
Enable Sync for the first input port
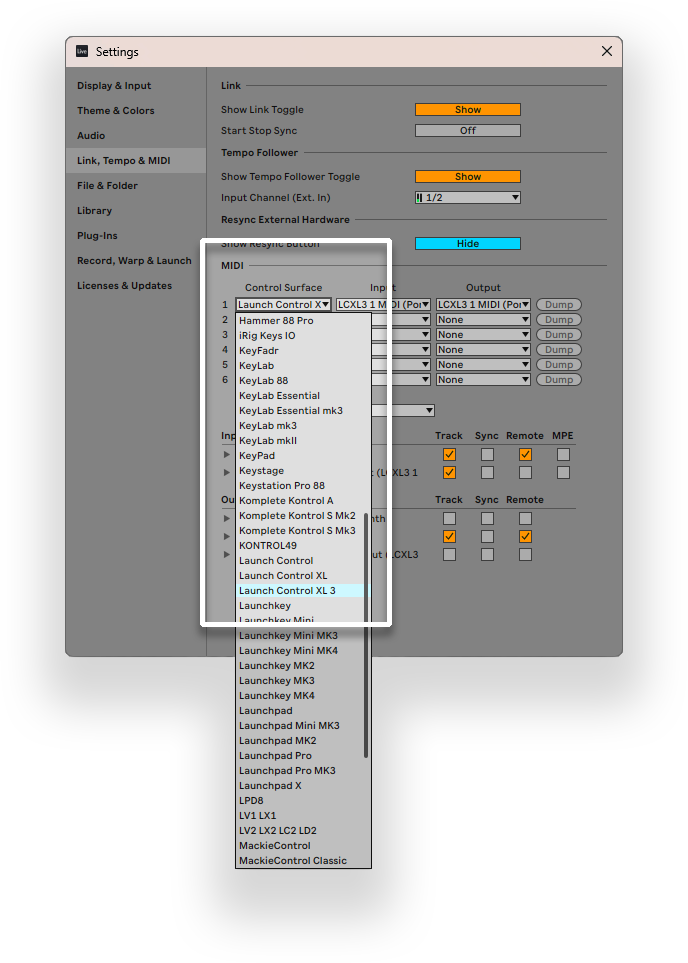point(487,454)
